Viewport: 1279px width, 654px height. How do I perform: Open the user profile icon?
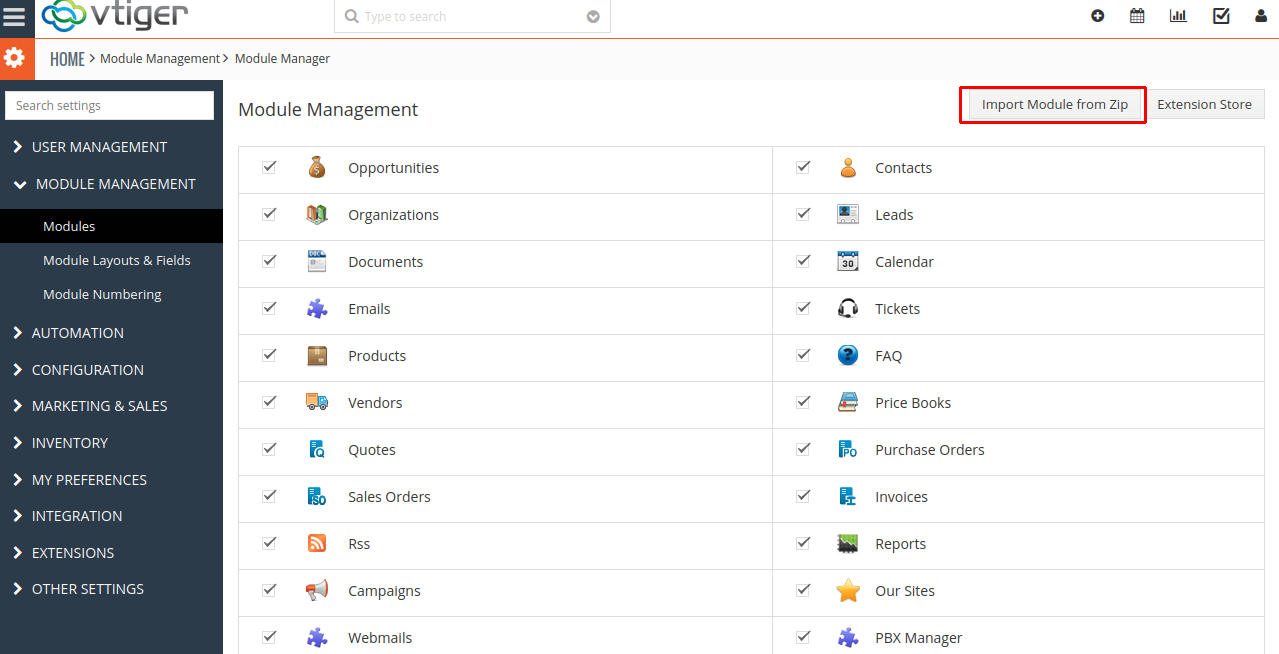click(1260, 16)
